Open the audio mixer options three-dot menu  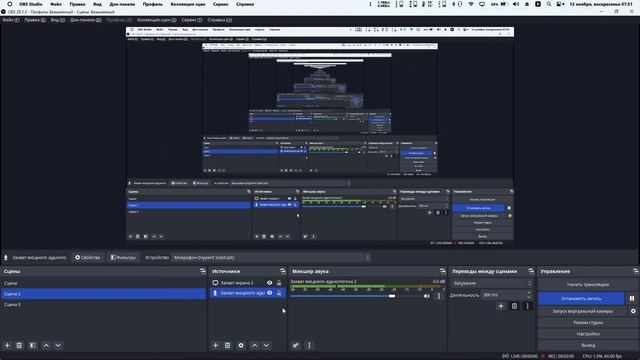click(x=309, y=345)
